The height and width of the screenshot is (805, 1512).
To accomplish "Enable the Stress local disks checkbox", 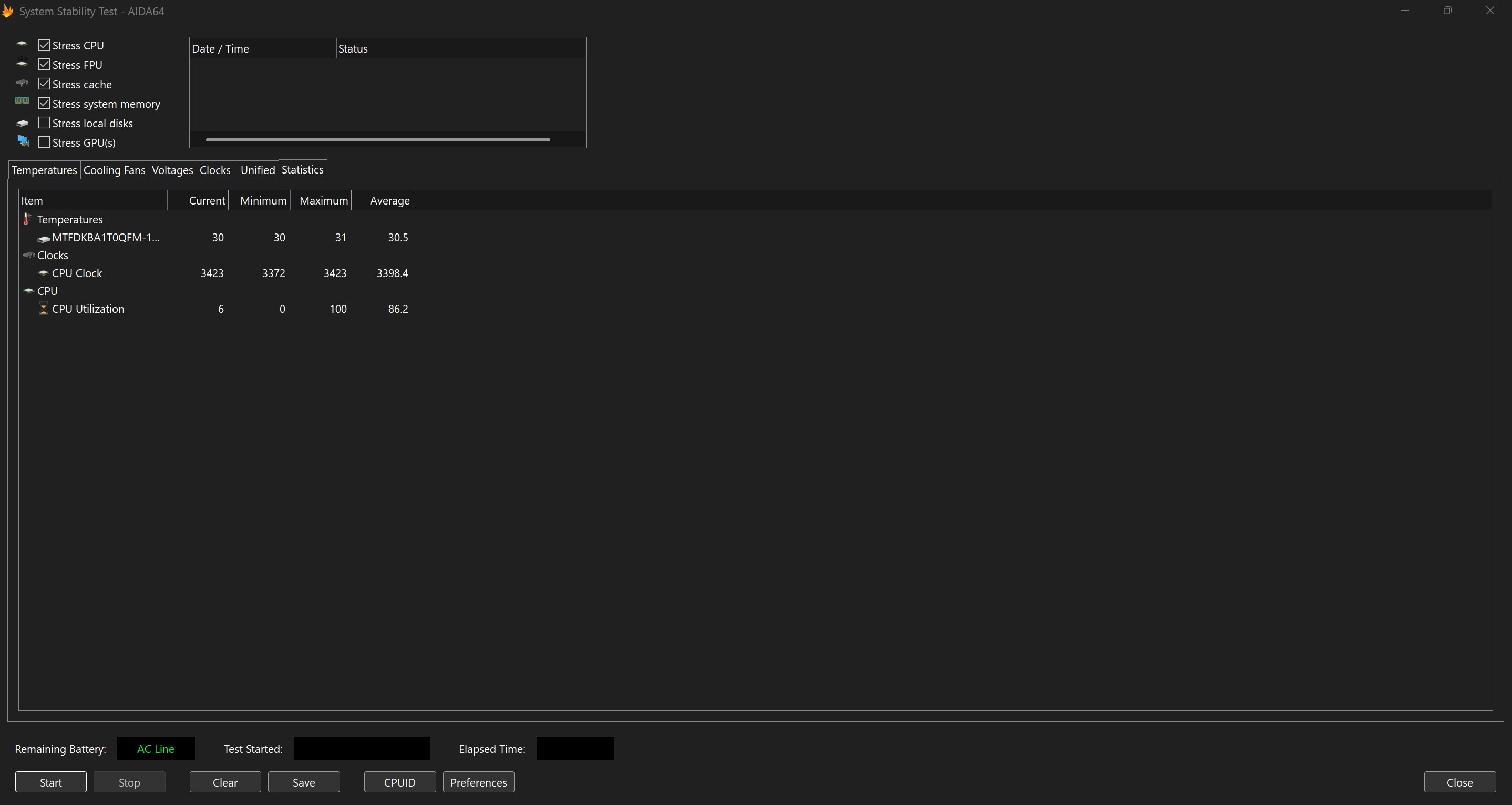I will click(x=44, y=123).
